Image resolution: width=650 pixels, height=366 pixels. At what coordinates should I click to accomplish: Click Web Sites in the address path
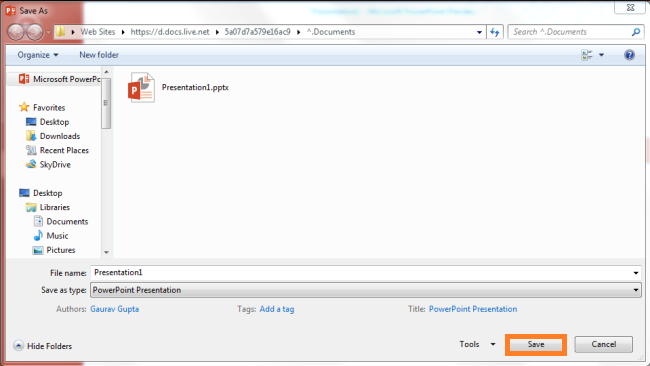tap(98, 32)
